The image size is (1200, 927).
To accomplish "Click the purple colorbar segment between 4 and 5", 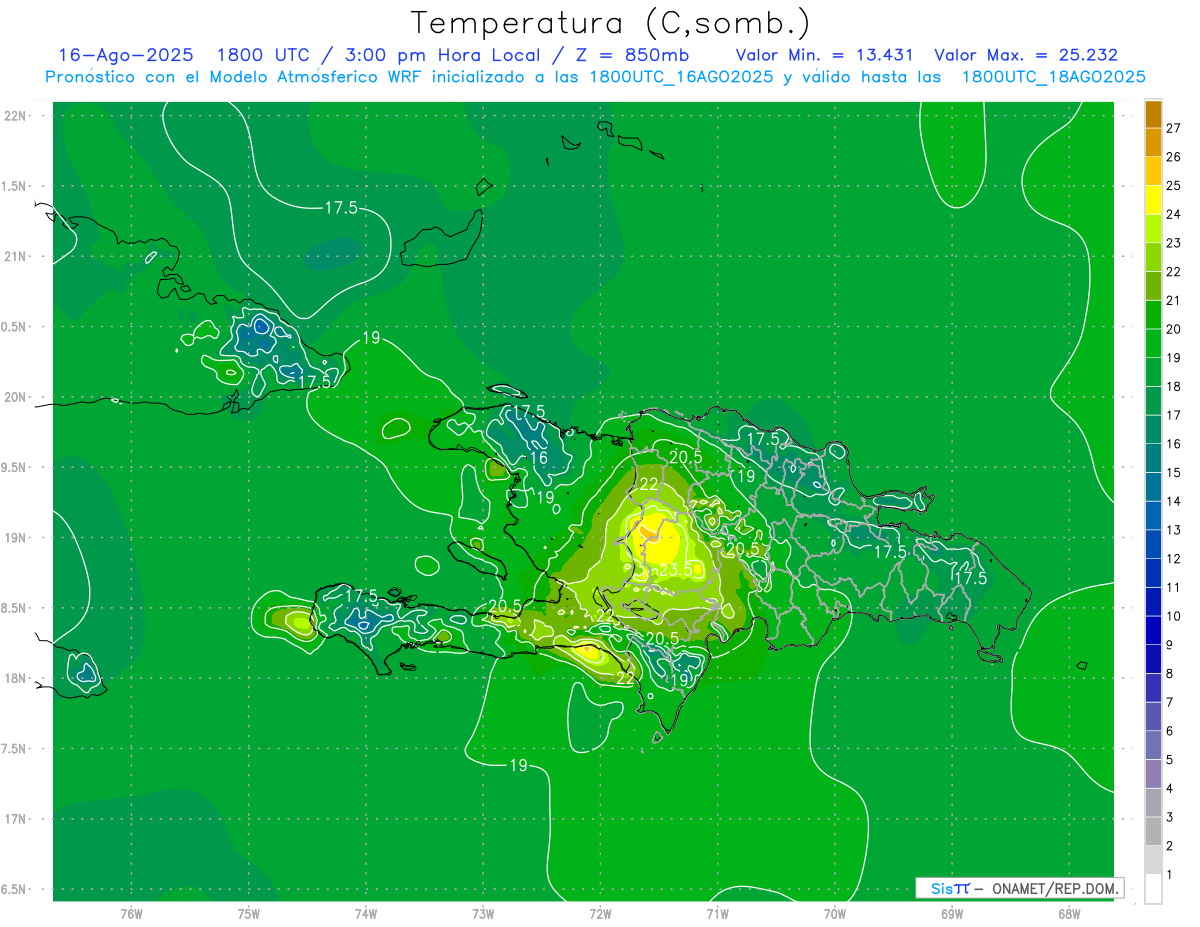I will (1153, 774).
